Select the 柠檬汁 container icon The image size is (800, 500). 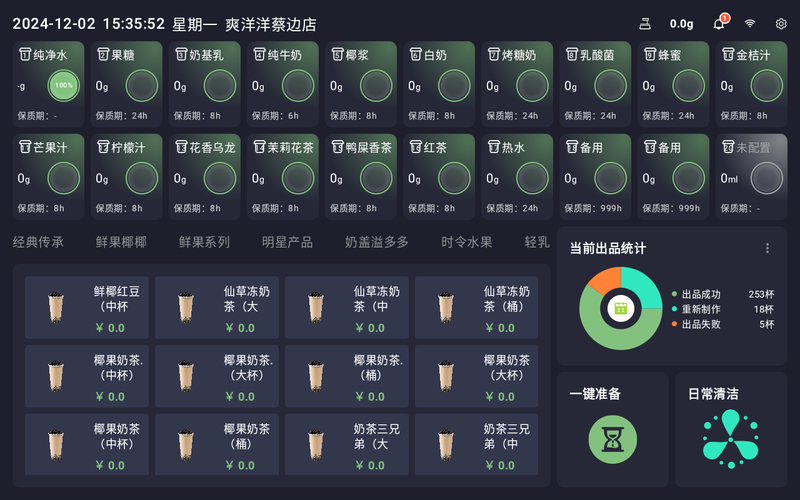coord(103,147)
